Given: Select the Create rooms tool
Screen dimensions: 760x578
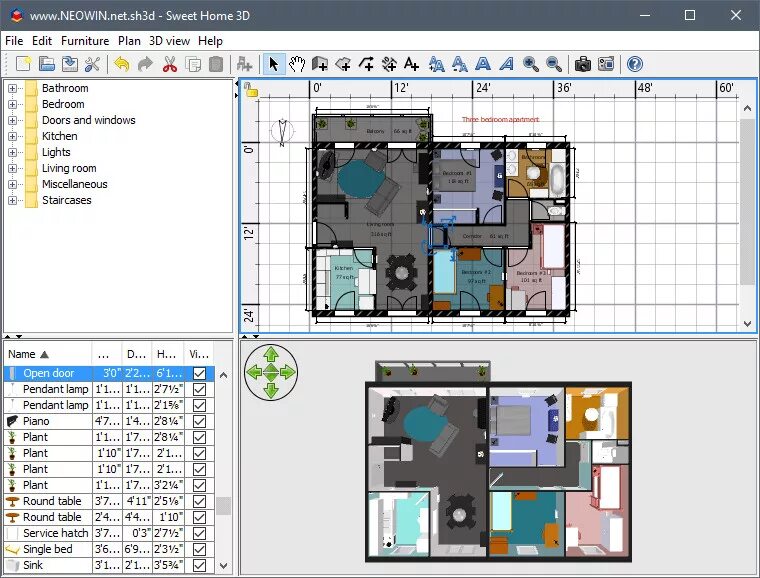Looking at the screenshot, I should (x=343, y=64).
